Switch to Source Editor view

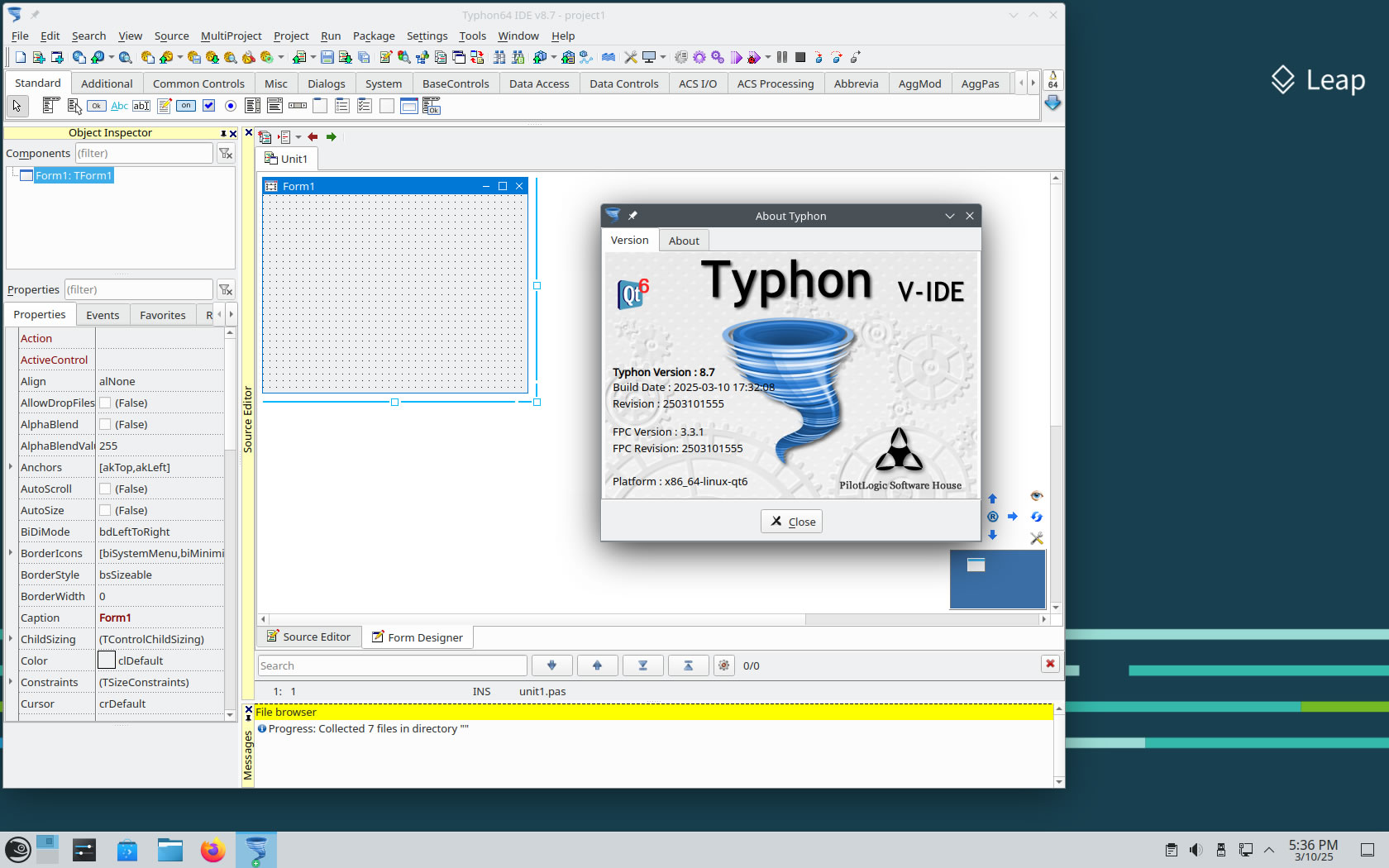[x=308, y=637]
